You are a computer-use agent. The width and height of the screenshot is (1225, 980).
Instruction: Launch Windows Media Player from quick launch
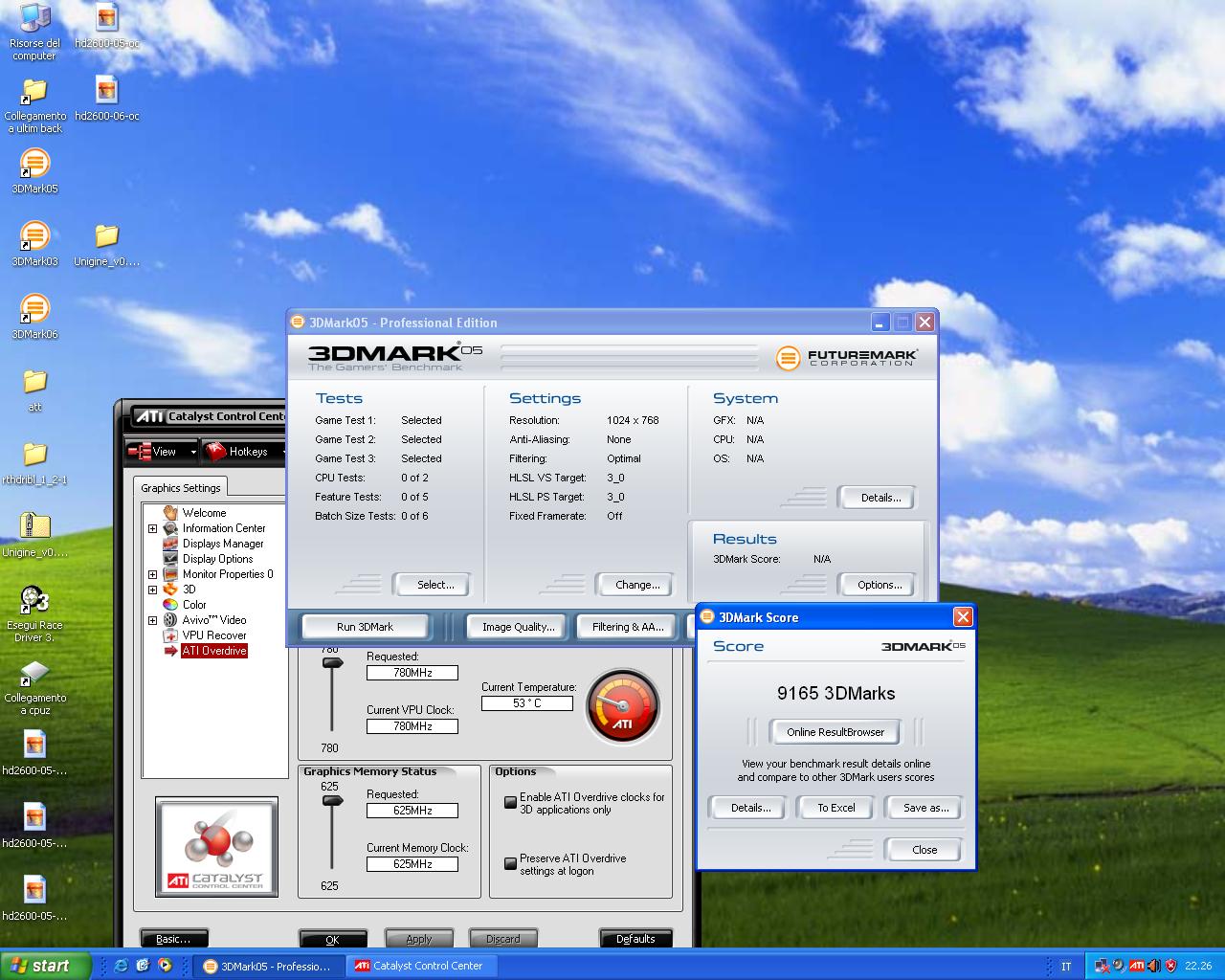[165, 966]
